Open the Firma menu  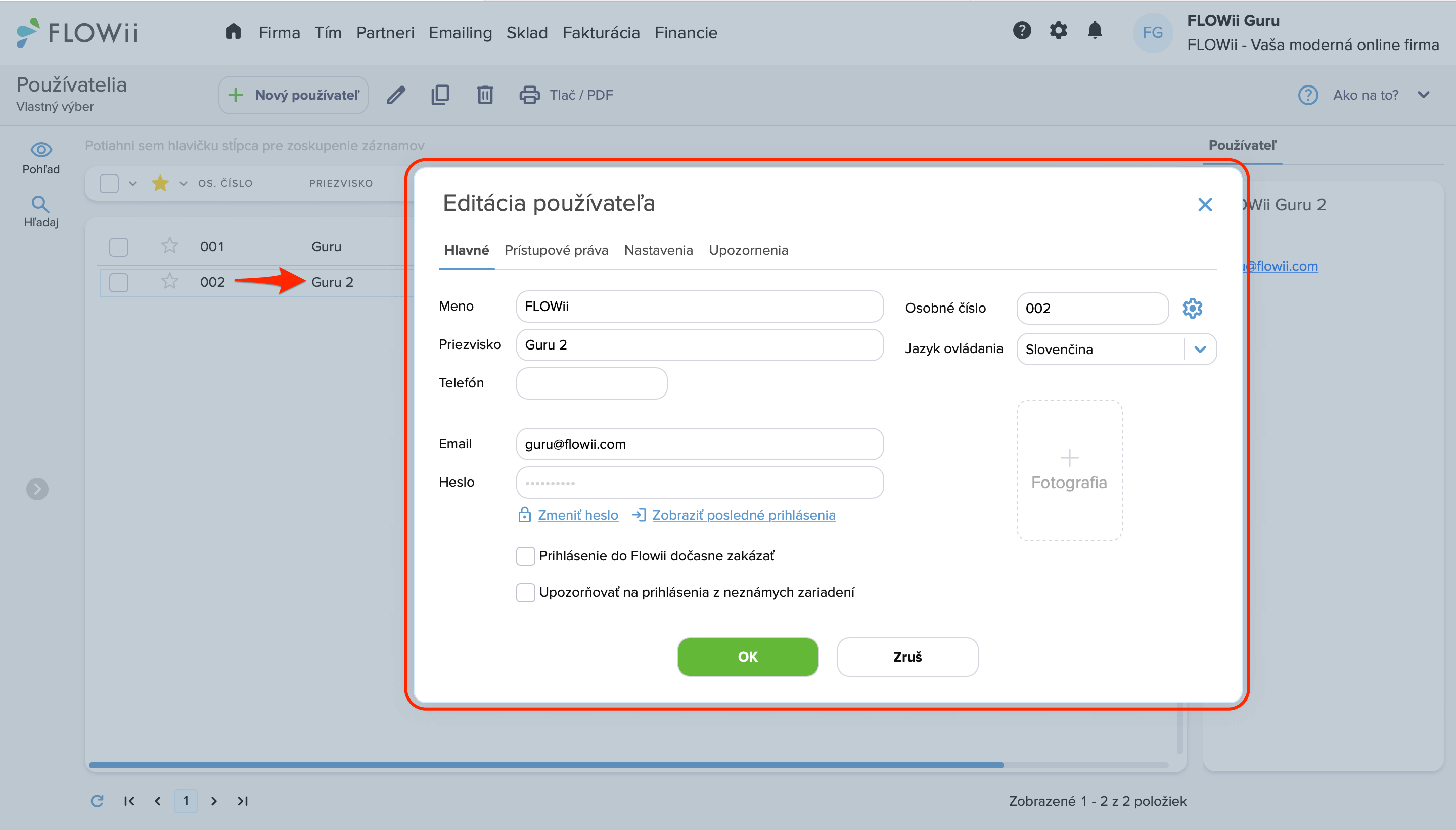point(279,32)
